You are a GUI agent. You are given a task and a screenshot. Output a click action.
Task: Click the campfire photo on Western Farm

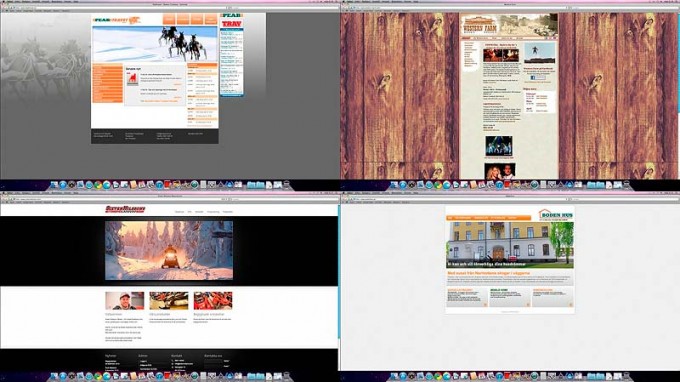tap(501, 55)
